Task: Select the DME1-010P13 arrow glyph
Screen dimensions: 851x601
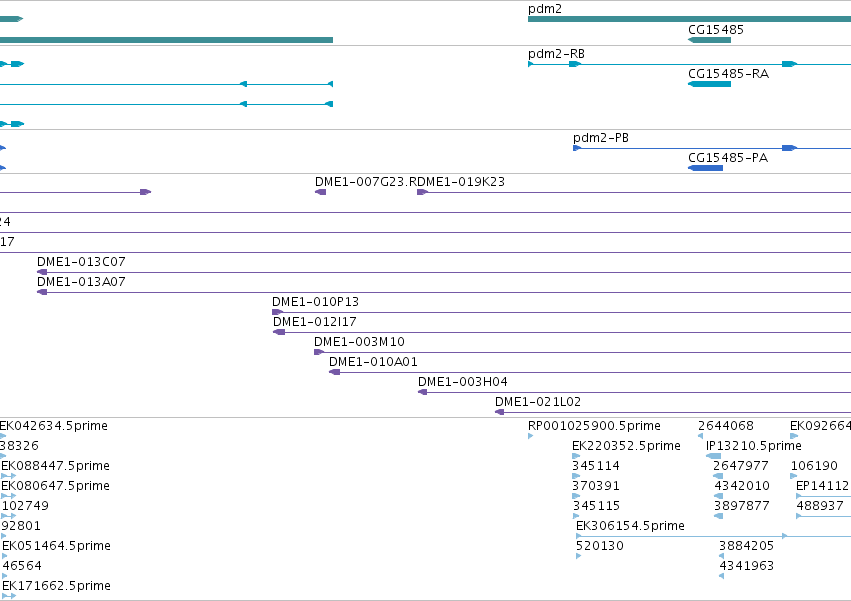Action: coord(277,312)
